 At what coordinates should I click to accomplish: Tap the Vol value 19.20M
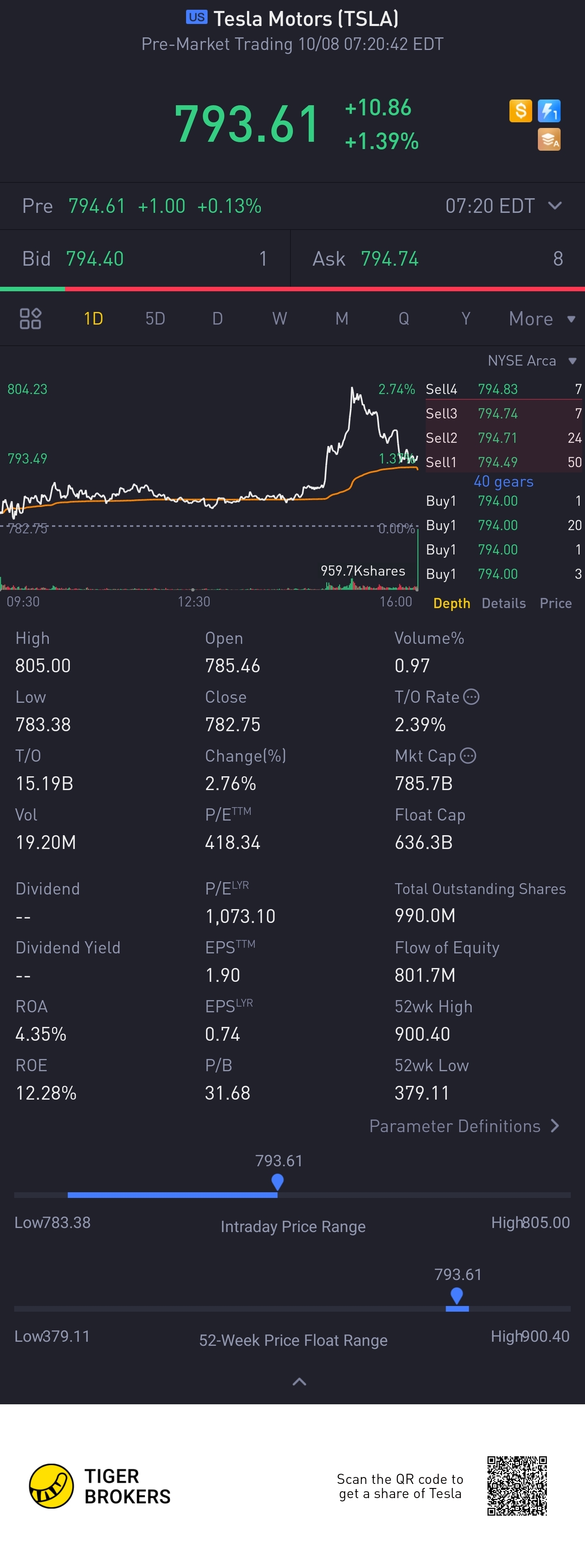pyautogui.click(x=45, y=842)
